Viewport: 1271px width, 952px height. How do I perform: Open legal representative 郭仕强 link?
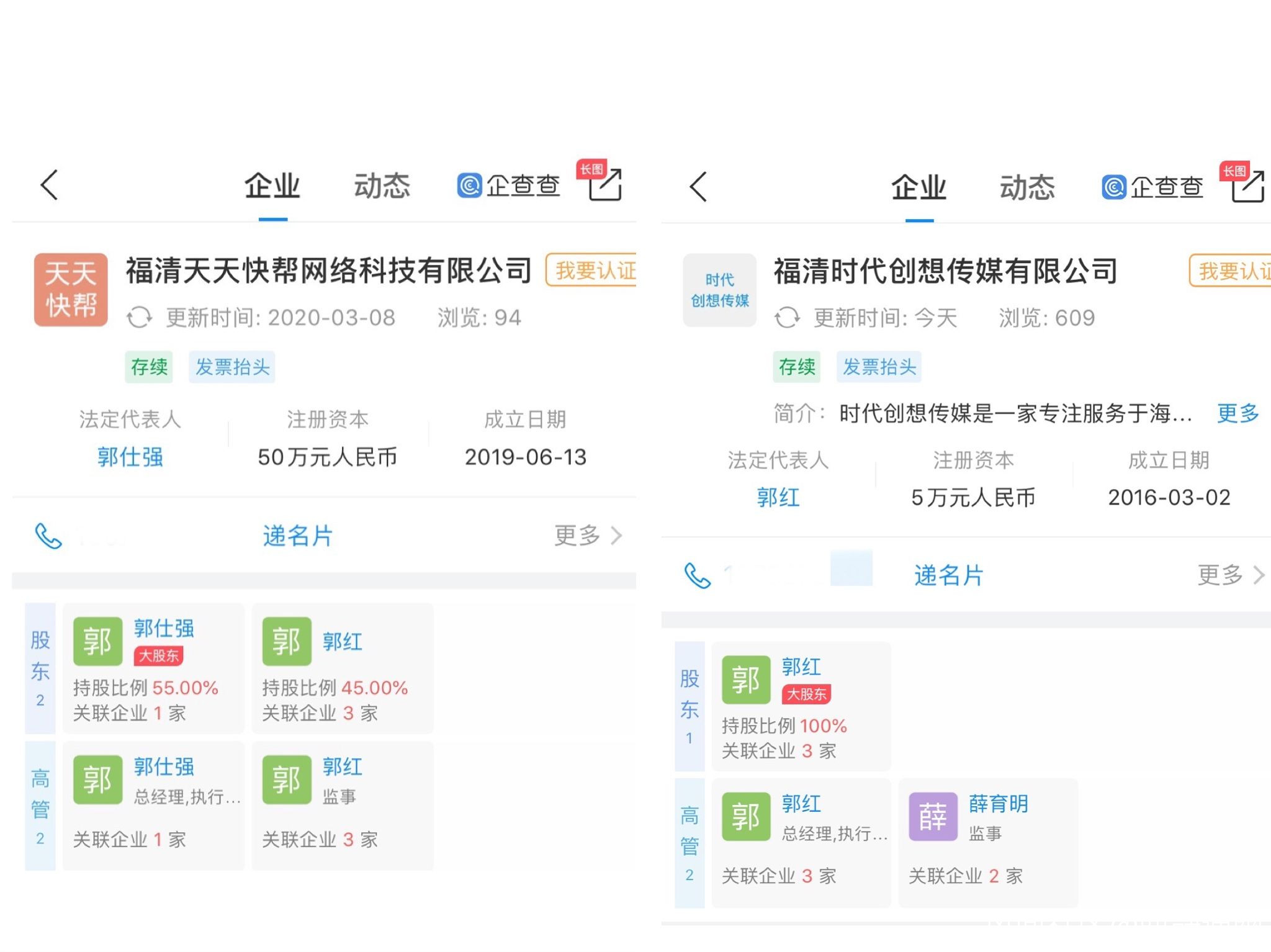130,457
